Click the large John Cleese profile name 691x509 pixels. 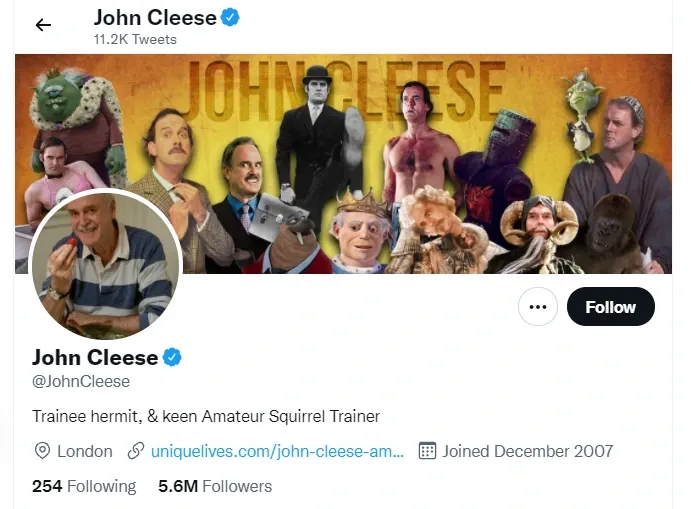95,357
